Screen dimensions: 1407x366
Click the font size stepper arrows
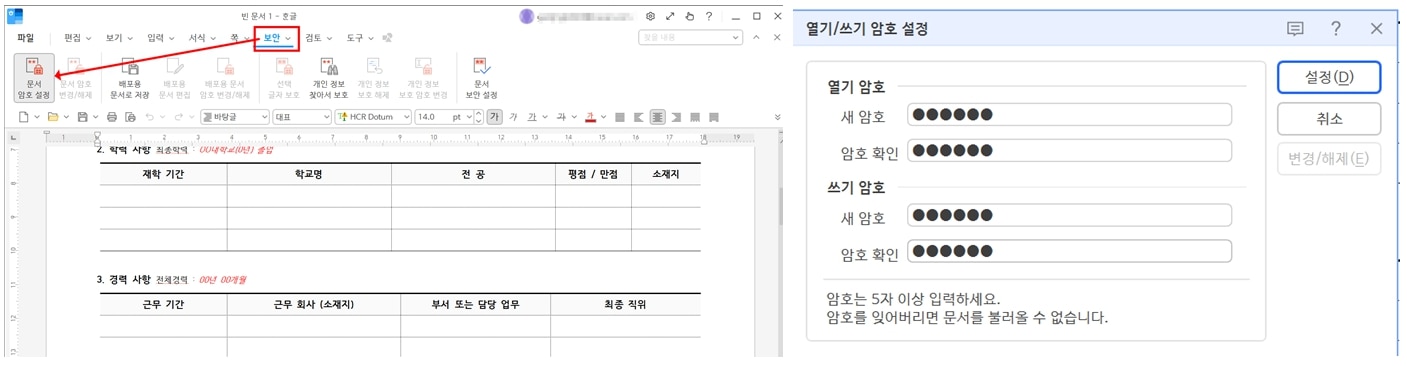[478, 117]
